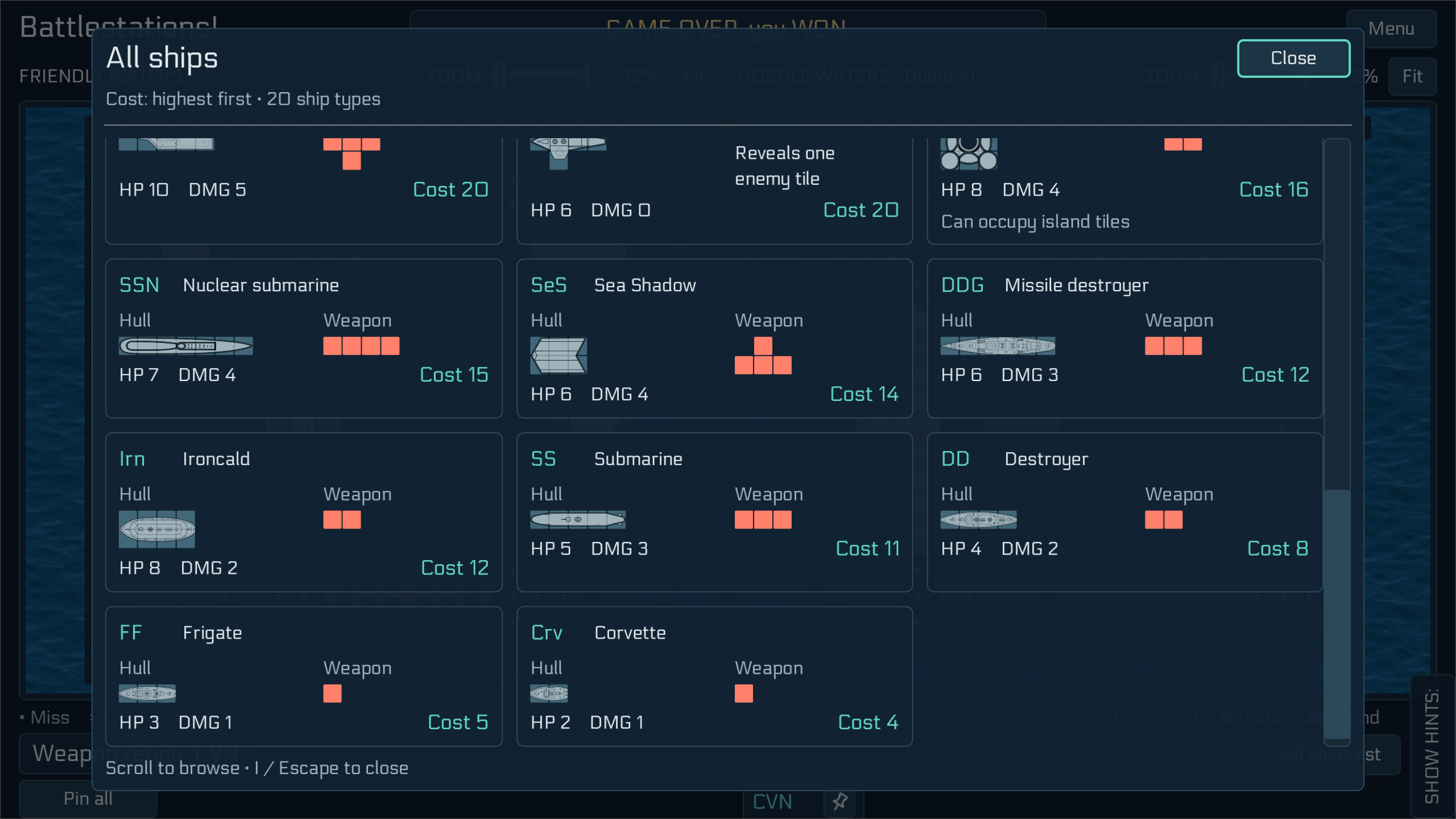1456x819 pixels.
Task: Click the SeS abbreviation label
Action: (548, 285)
